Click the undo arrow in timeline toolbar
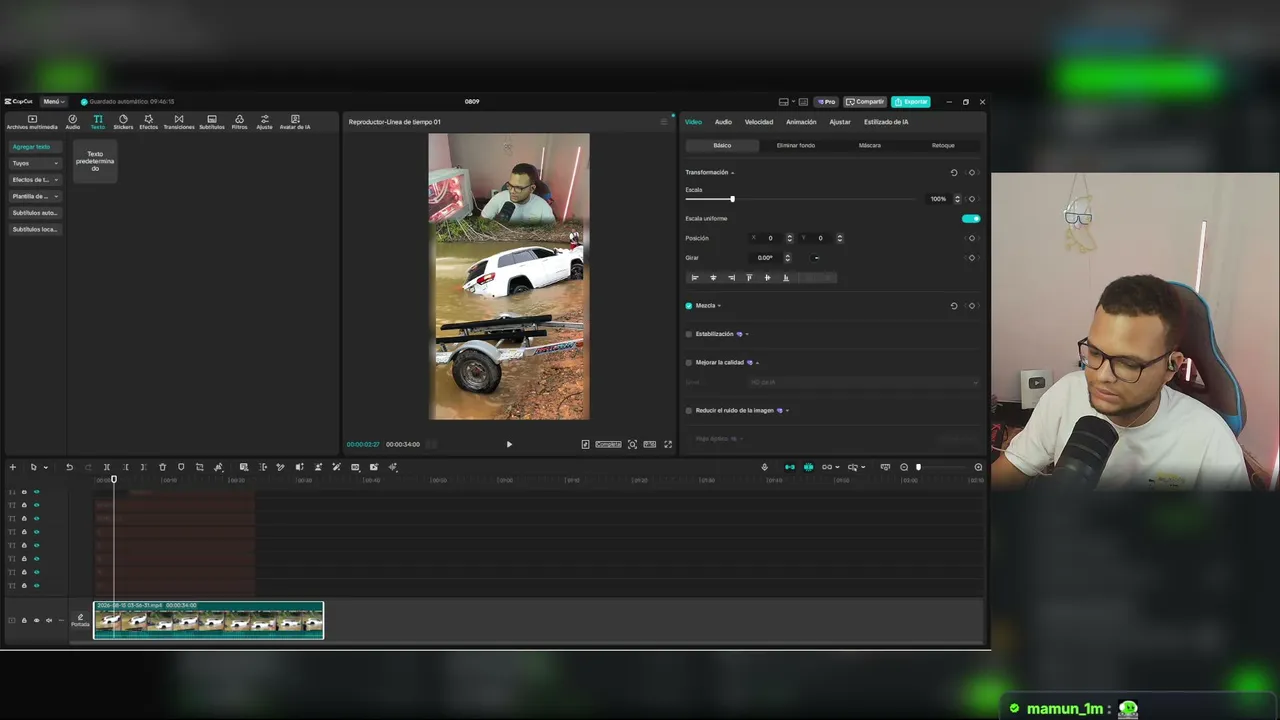Screen dimensions: 1280x720 tap(69, 467)
